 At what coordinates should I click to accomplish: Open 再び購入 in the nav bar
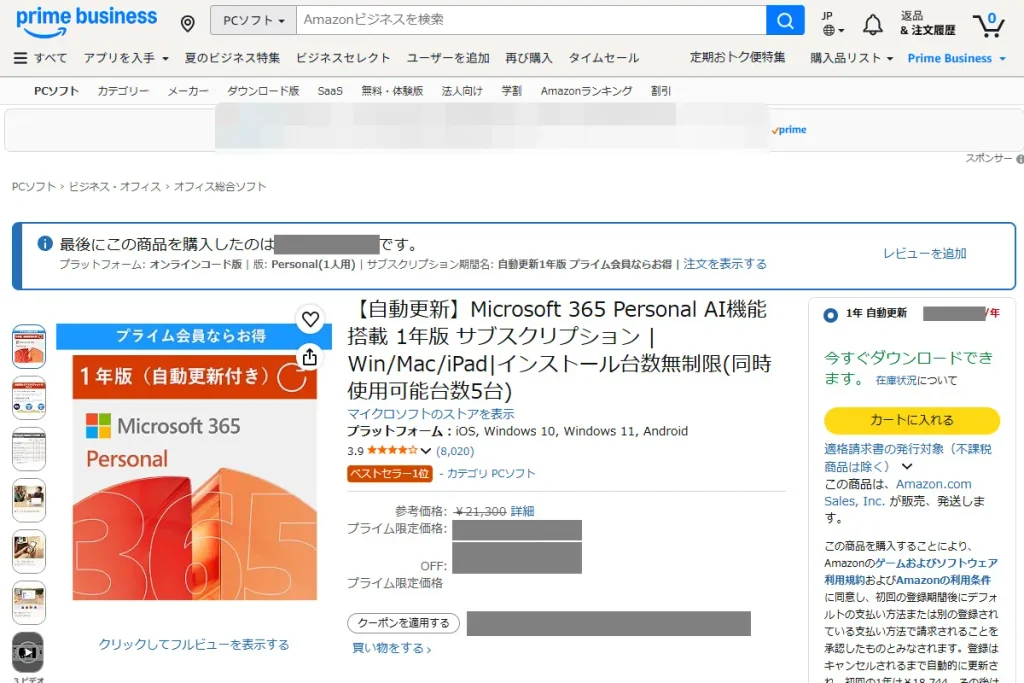point(528,58)
